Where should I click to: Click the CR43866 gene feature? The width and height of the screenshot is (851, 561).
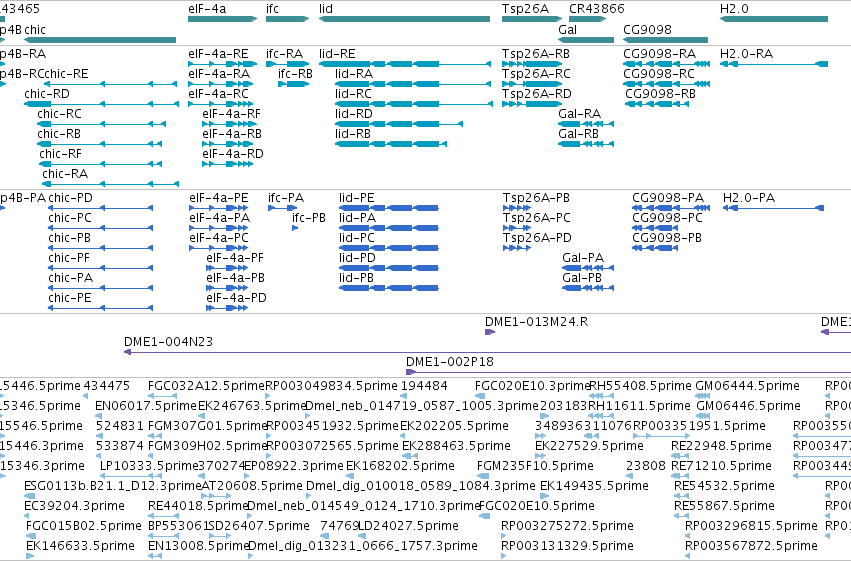[588, 19]
